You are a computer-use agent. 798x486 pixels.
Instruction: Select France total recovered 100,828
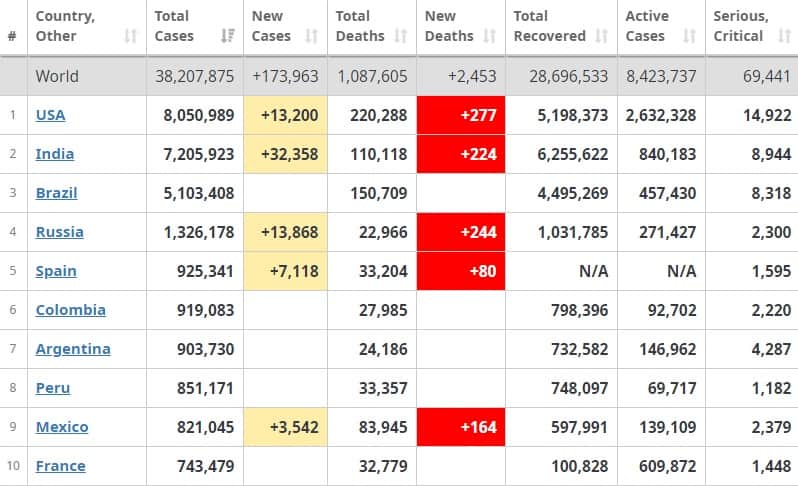pyautogui.click(x=580, y=466)
